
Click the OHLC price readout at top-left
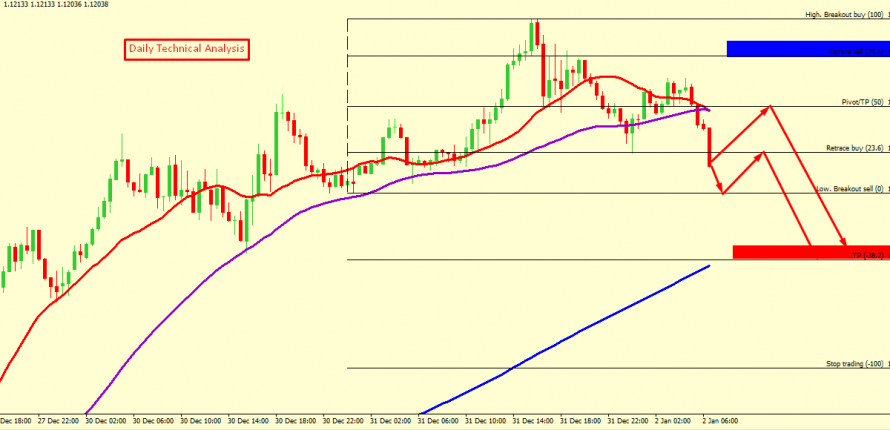(x=56, y=6)
